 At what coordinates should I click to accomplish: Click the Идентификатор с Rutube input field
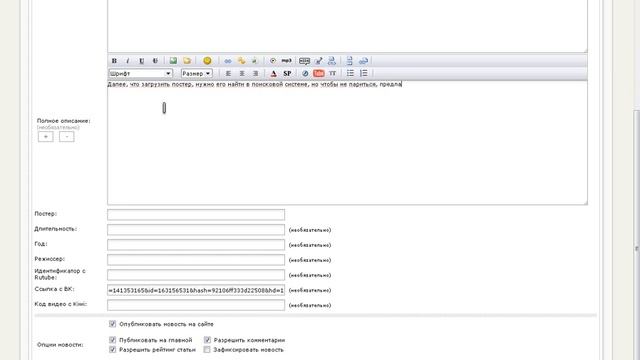pos(196,275)
